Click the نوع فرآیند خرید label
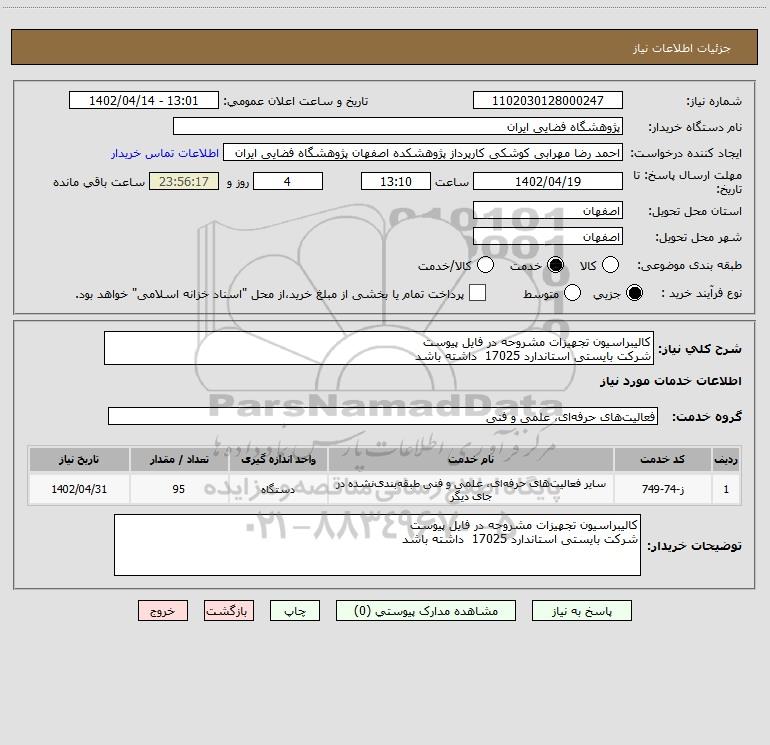The height and width of the screenshot is (745, 770). [701, 294]
